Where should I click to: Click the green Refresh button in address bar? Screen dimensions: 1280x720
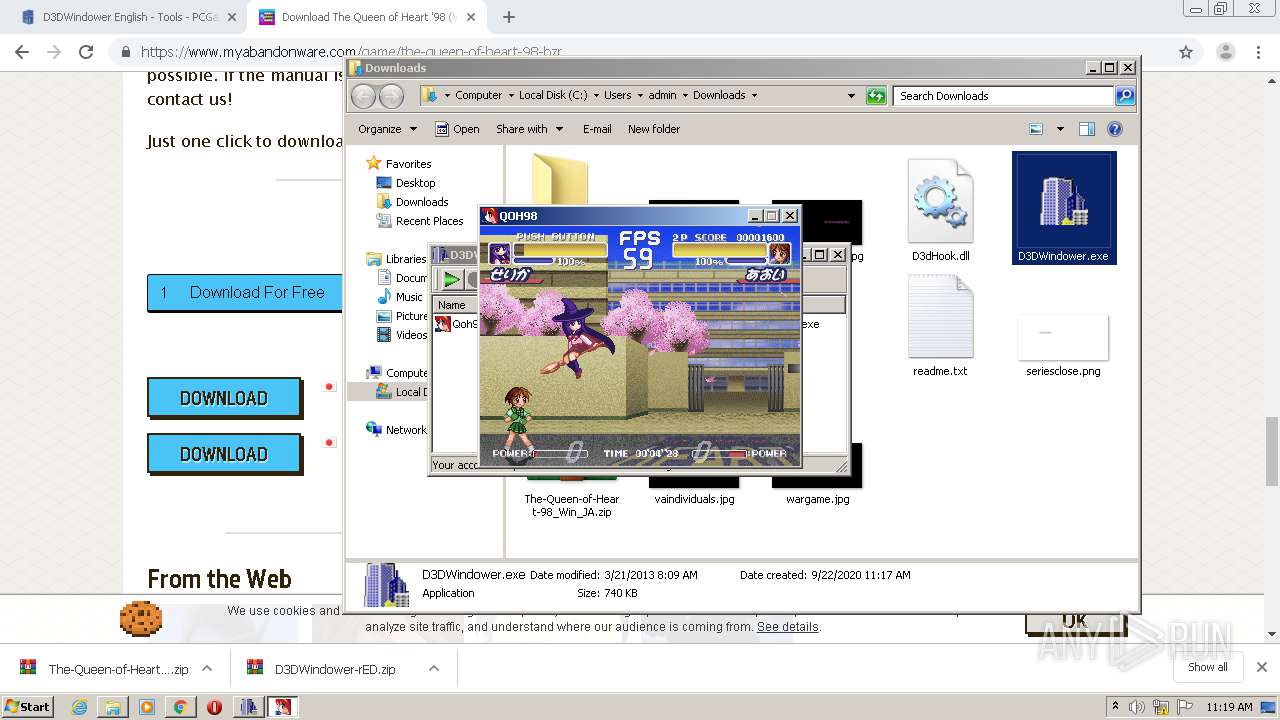(x=876, y=96)
